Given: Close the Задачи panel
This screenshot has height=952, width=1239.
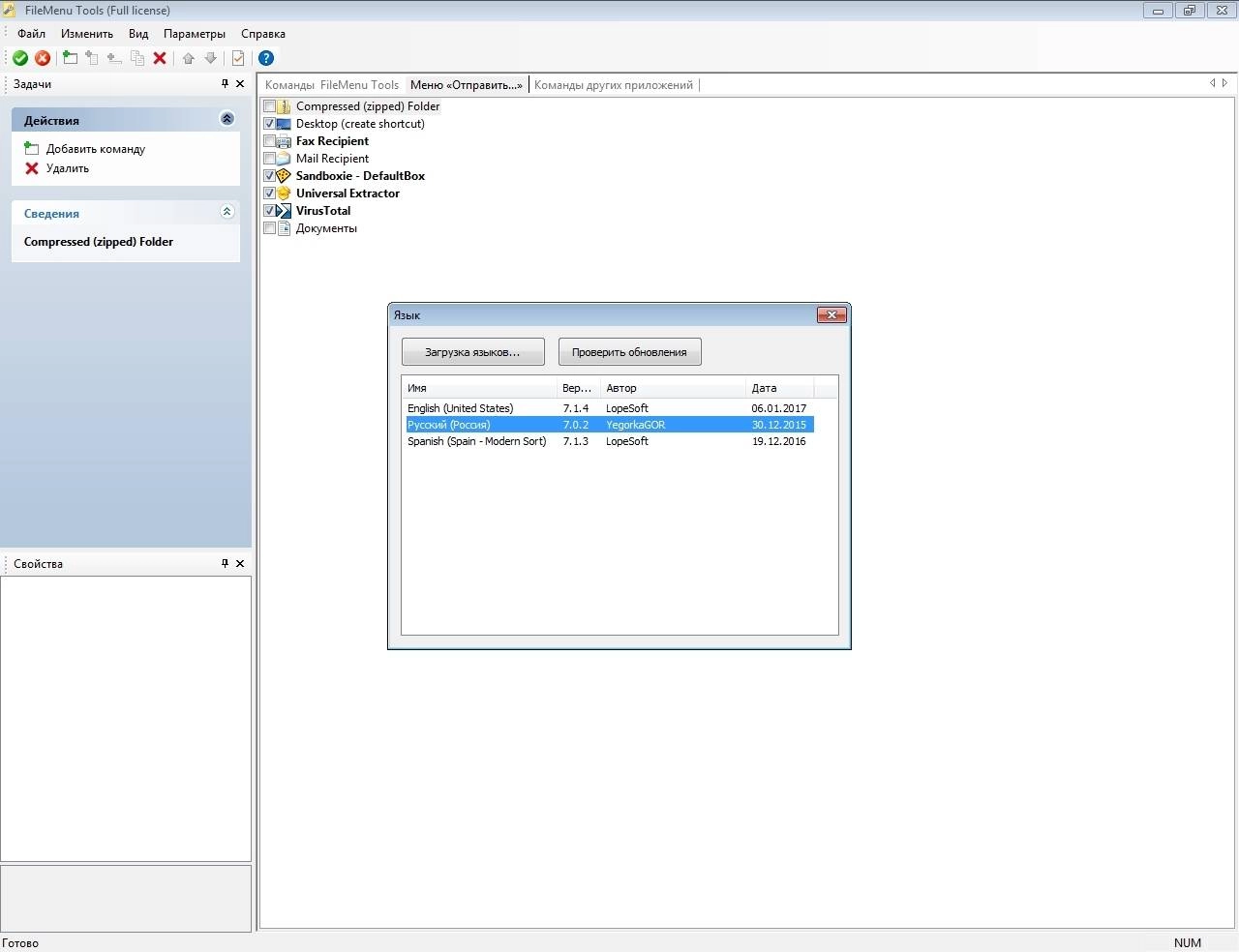Looking at the screenshot, I should (x=240, y=84).
